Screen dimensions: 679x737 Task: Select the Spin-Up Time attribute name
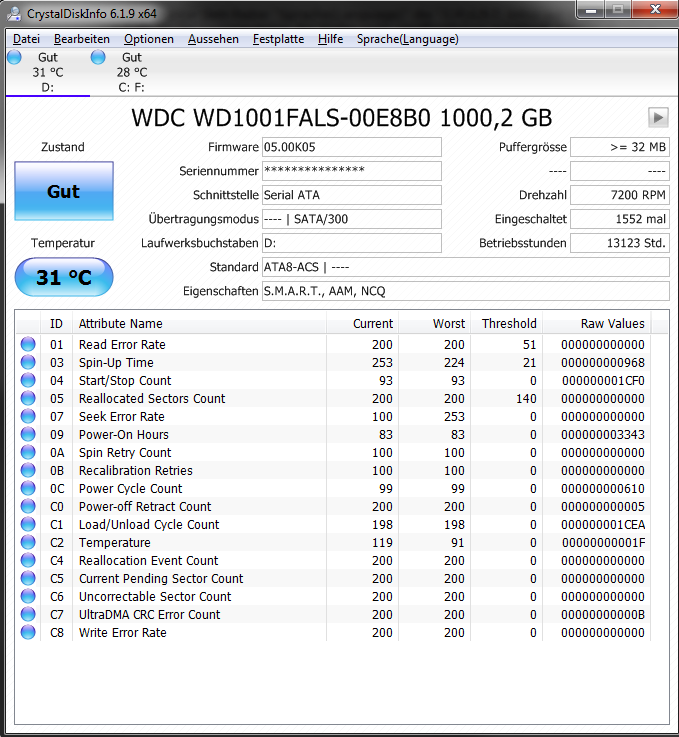116,362
